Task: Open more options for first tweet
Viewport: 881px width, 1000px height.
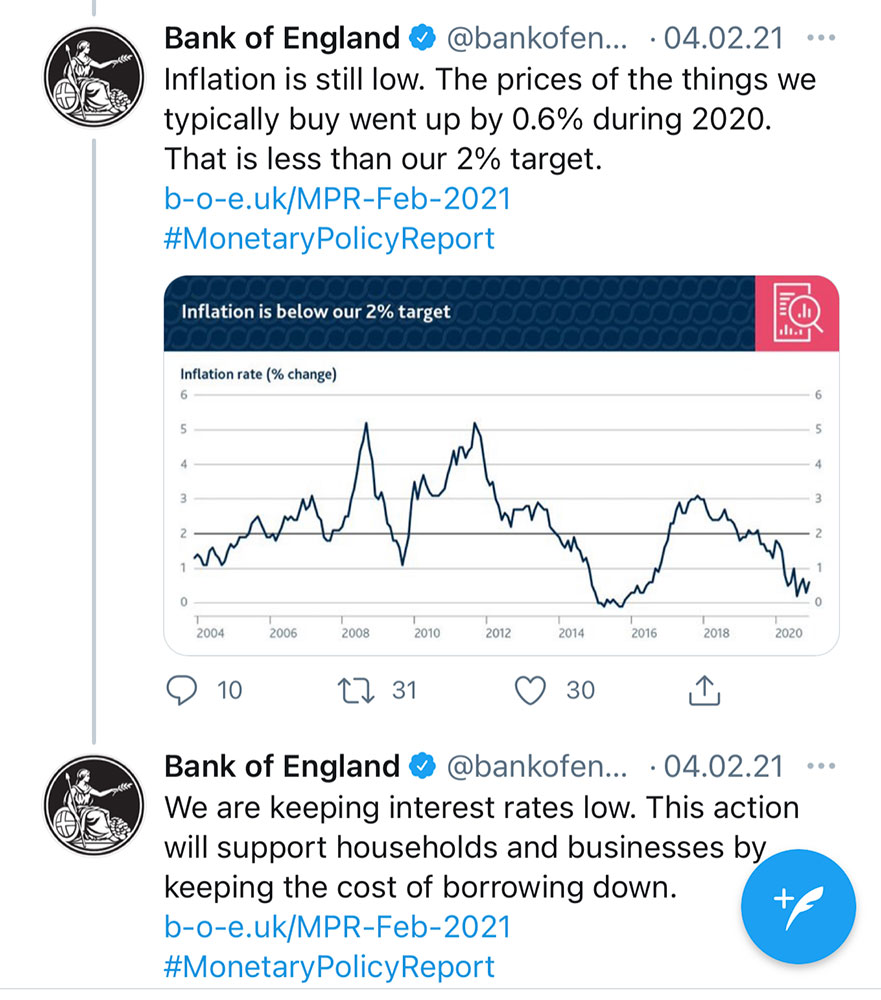Action: (820, 39)
